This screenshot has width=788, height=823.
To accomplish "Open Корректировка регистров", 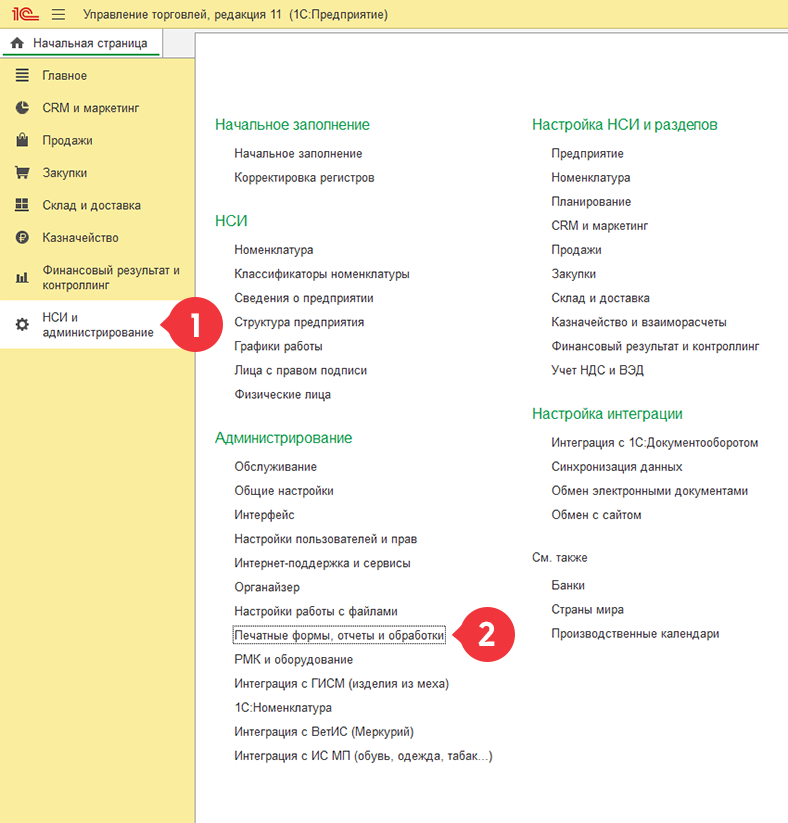I will [304, 177].
